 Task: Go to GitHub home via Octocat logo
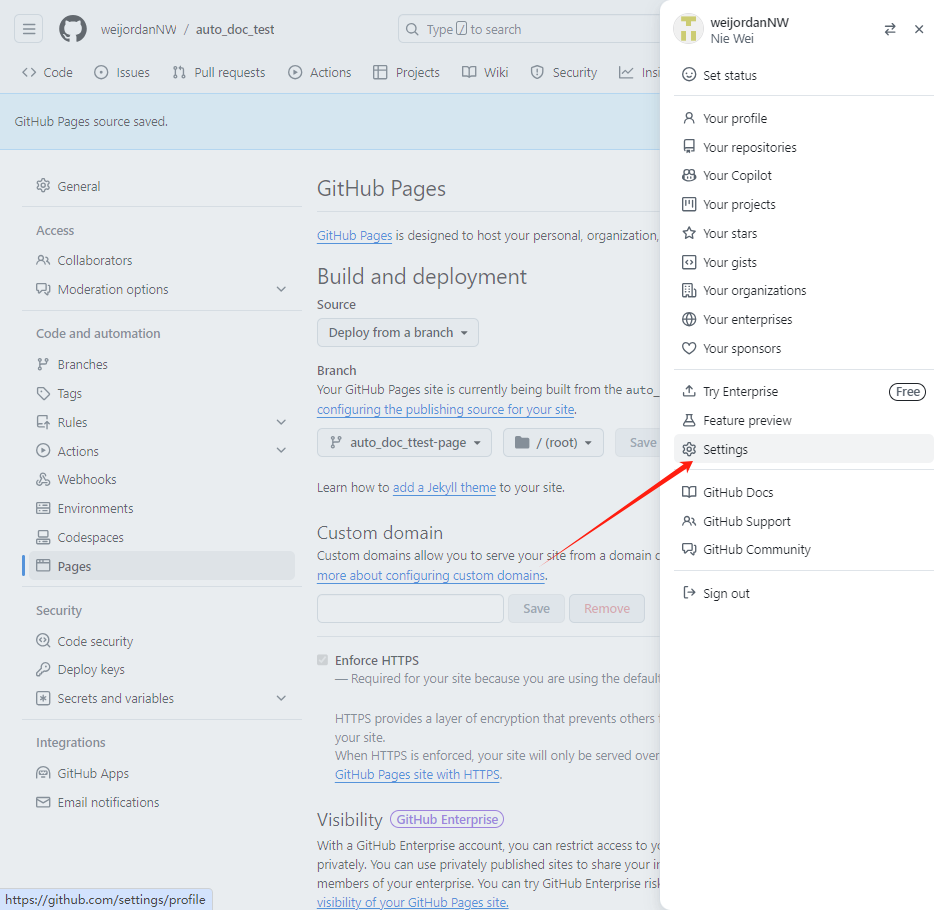click(73, 29)
